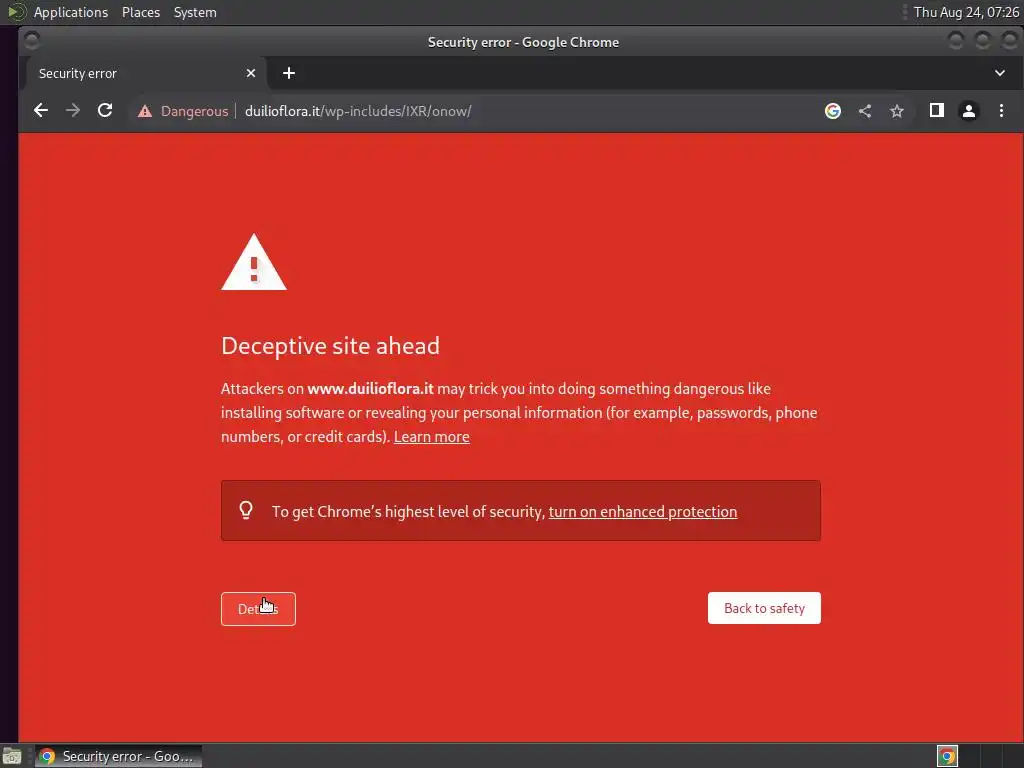The width and height of the screenshot is (1024, 768).
Task: Click the Dangerous warning triangle in address bar
Action: (x=145, y=111)
